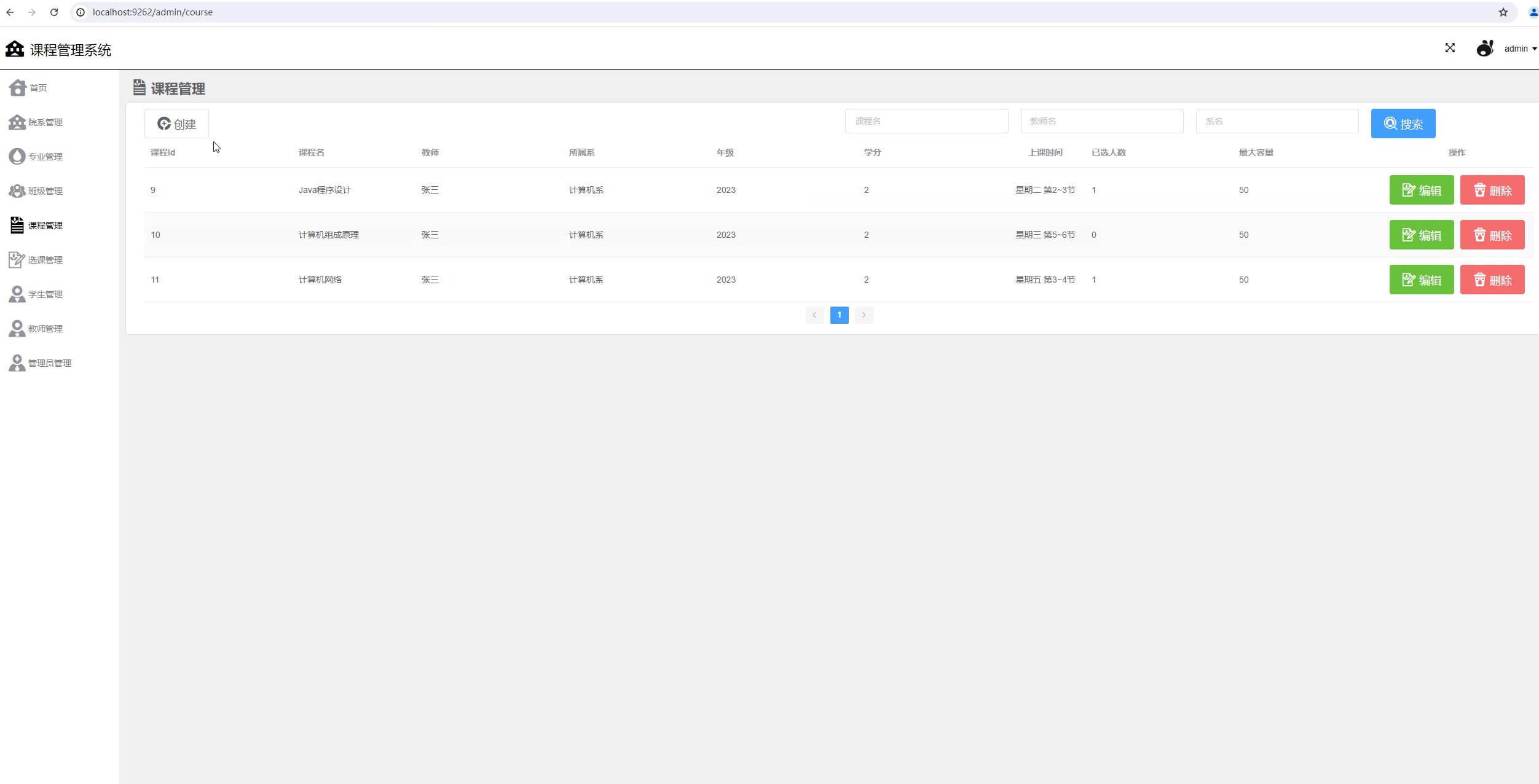Click the 已选人数 column header
The height and width of the screenshot is (784, 1539).
[x=1109, y=152]
